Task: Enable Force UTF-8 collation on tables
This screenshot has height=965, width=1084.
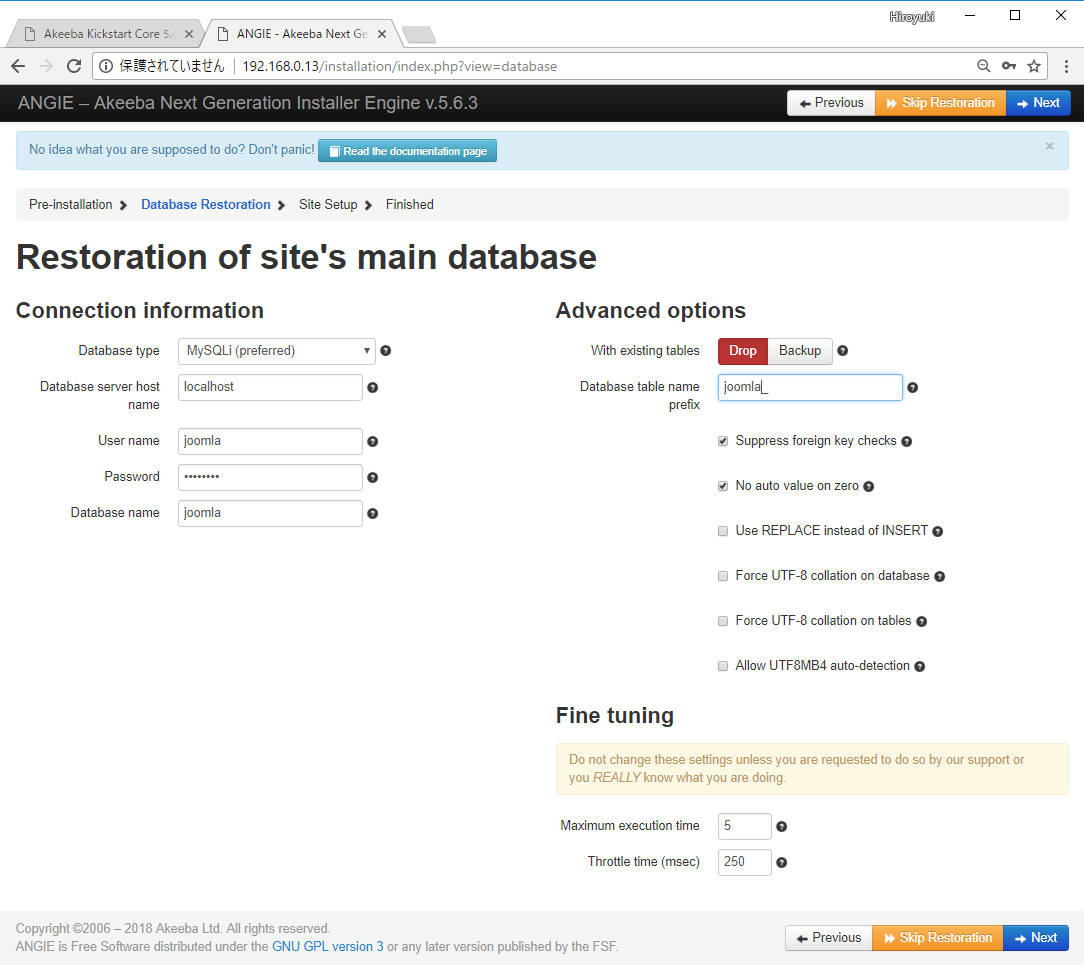Action: tap(723, 621)
